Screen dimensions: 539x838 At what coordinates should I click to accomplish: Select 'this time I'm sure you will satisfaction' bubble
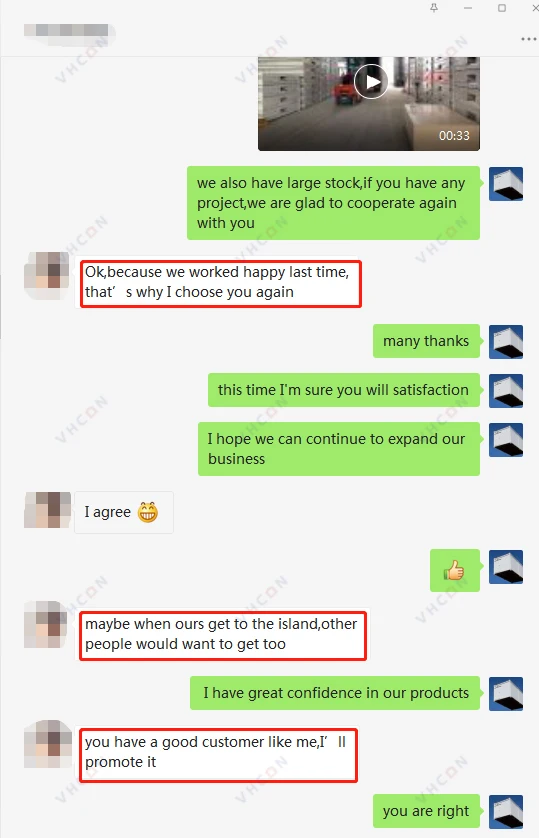point(343,390)
